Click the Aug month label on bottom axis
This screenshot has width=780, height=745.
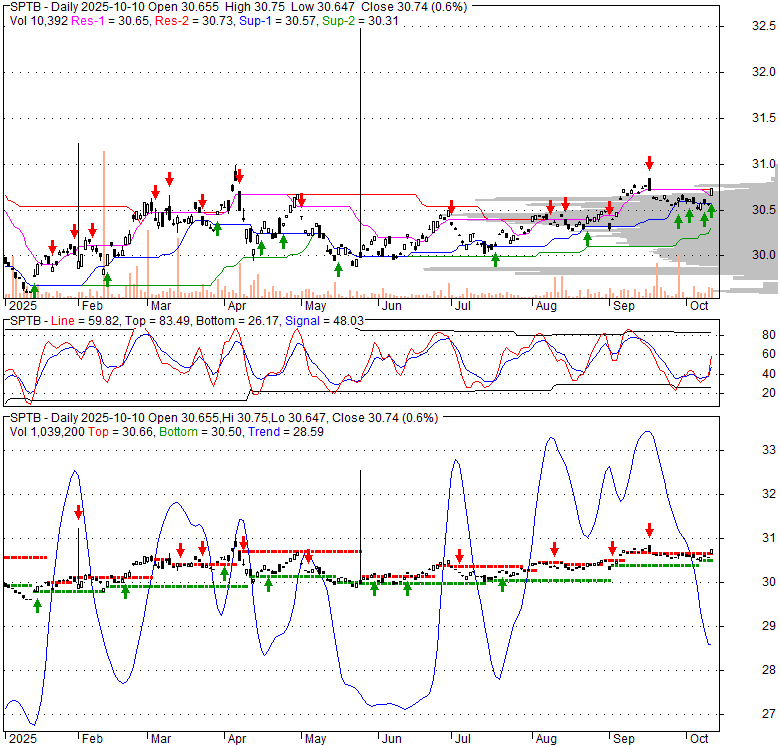(546, 737)
